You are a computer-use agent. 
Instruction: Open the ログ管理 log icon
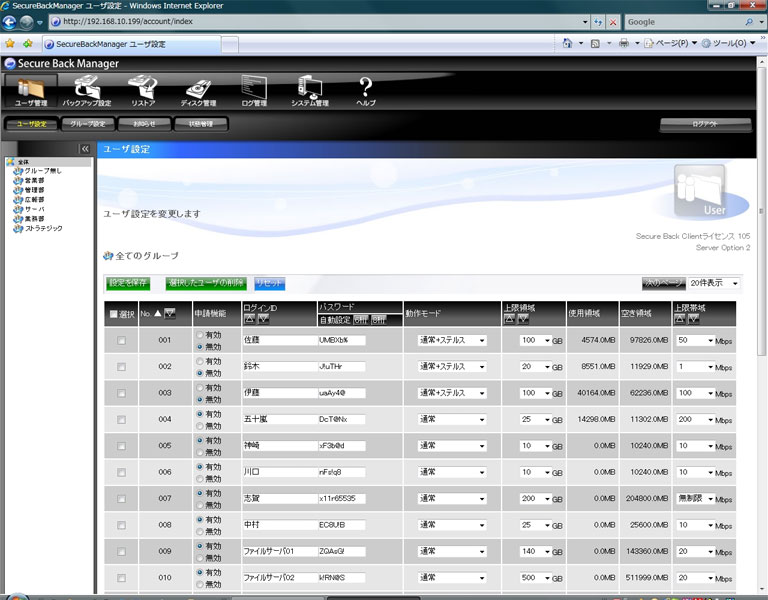click(254, 88)
